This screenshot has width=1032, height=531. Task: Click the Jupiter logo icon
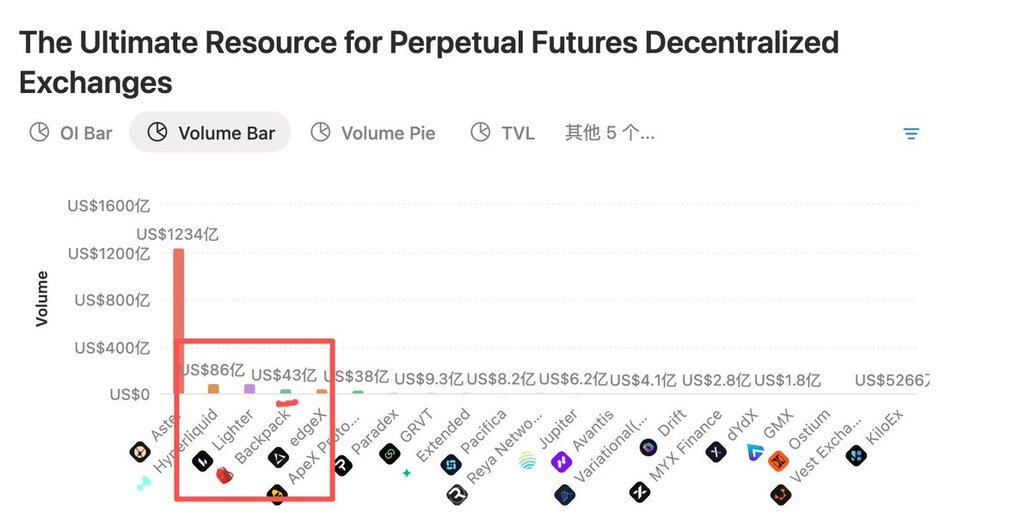pos(527,461)
